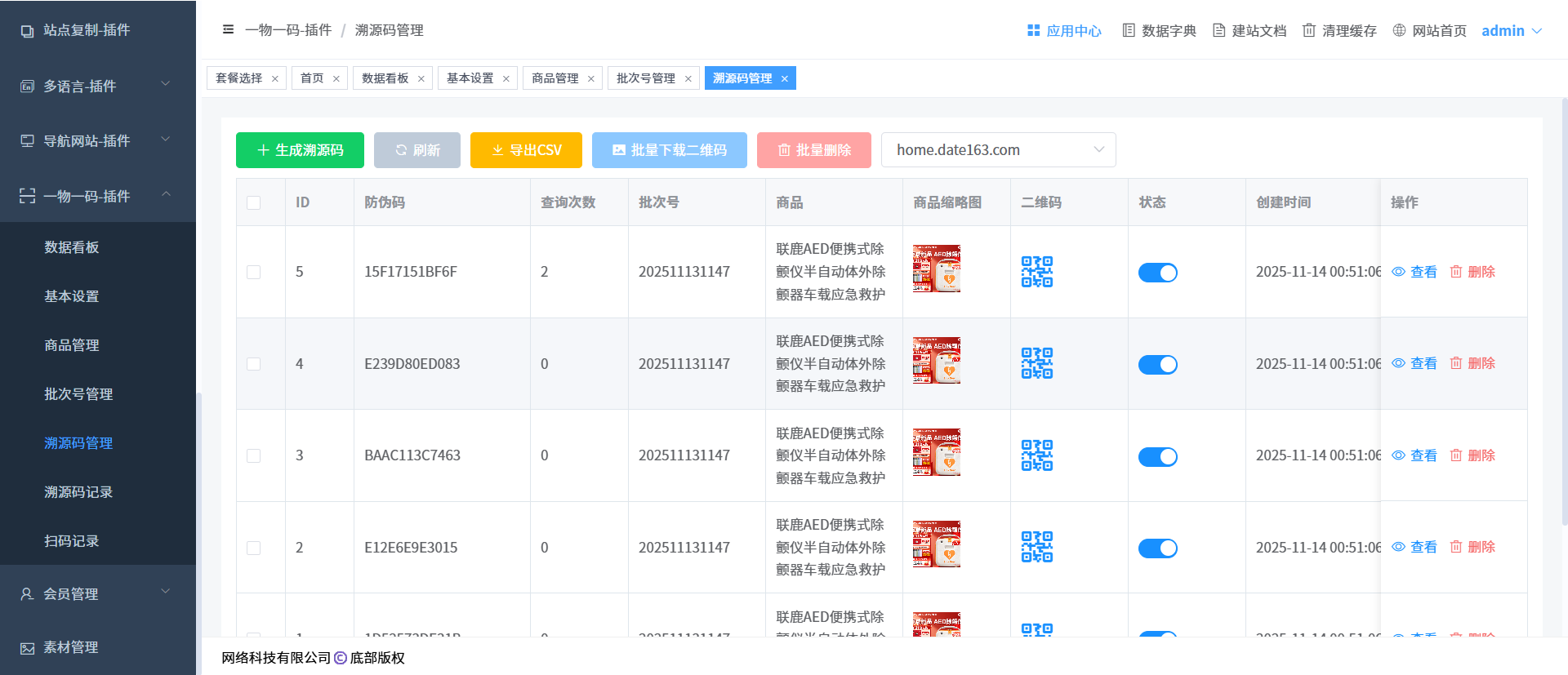1568x675 pixels.
Task: Click QR code icon for code BAAC113C7463
Action: click(1036, 455)
